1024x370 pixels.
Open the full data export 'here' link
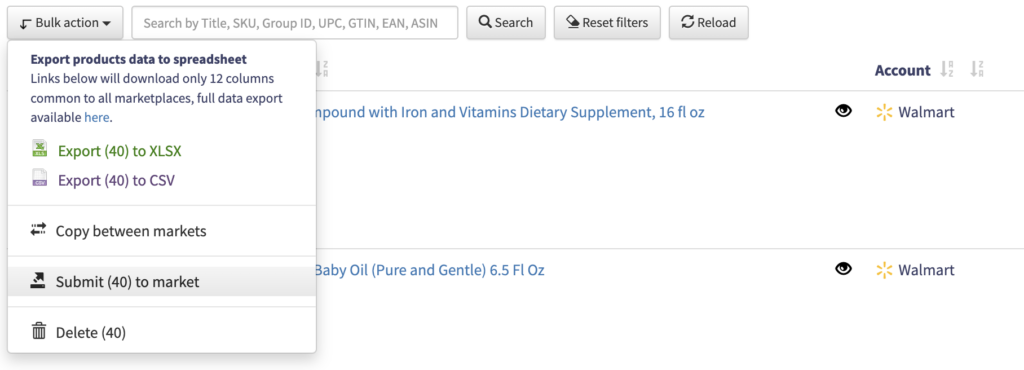pyautogui.click(x=97, y=118)
